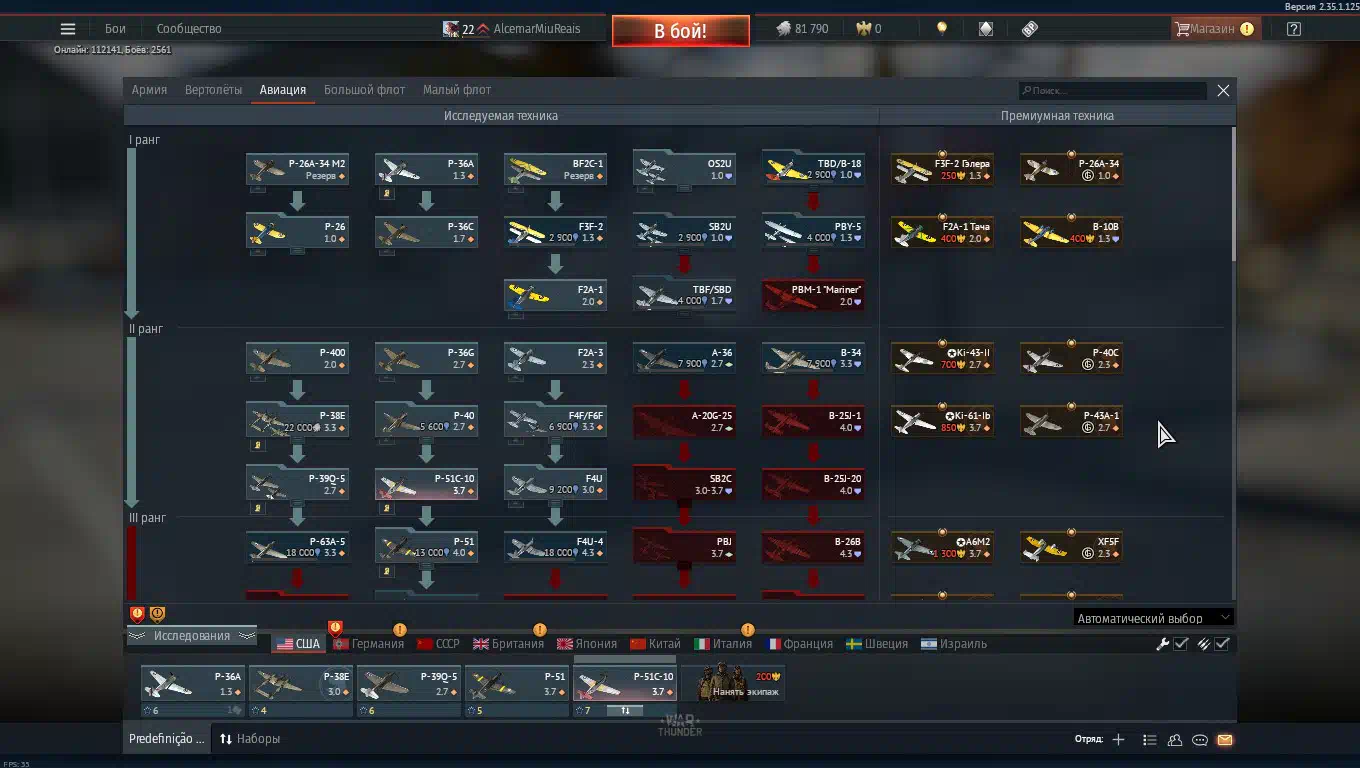The height and width of the screenshot is (768, 1360).
Task: Open the orange mail envelope icon
Action: (x=1225, y=740)
